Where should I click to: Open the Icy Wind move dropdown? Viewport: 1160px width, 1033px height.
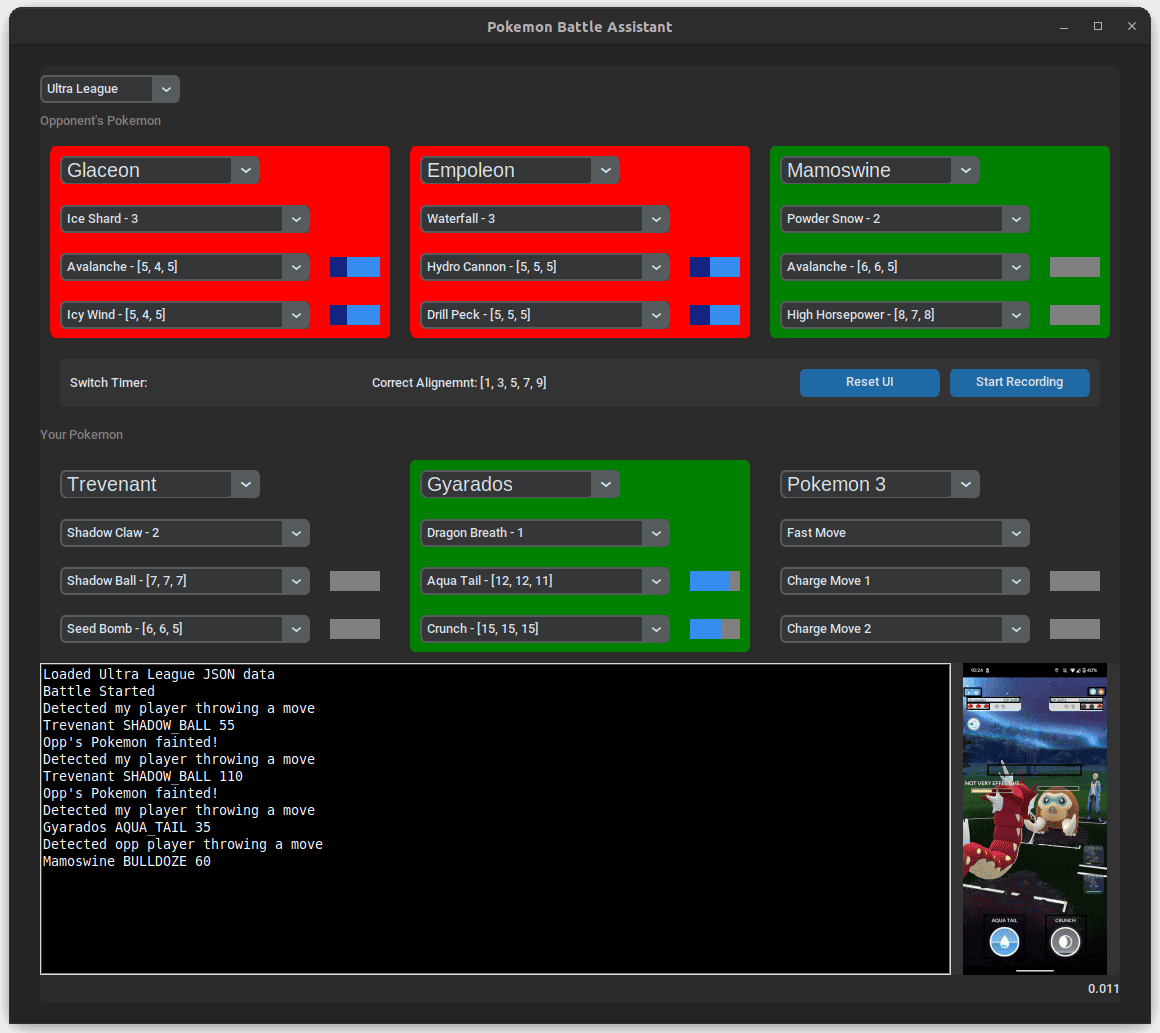click(x=185, y=315)
